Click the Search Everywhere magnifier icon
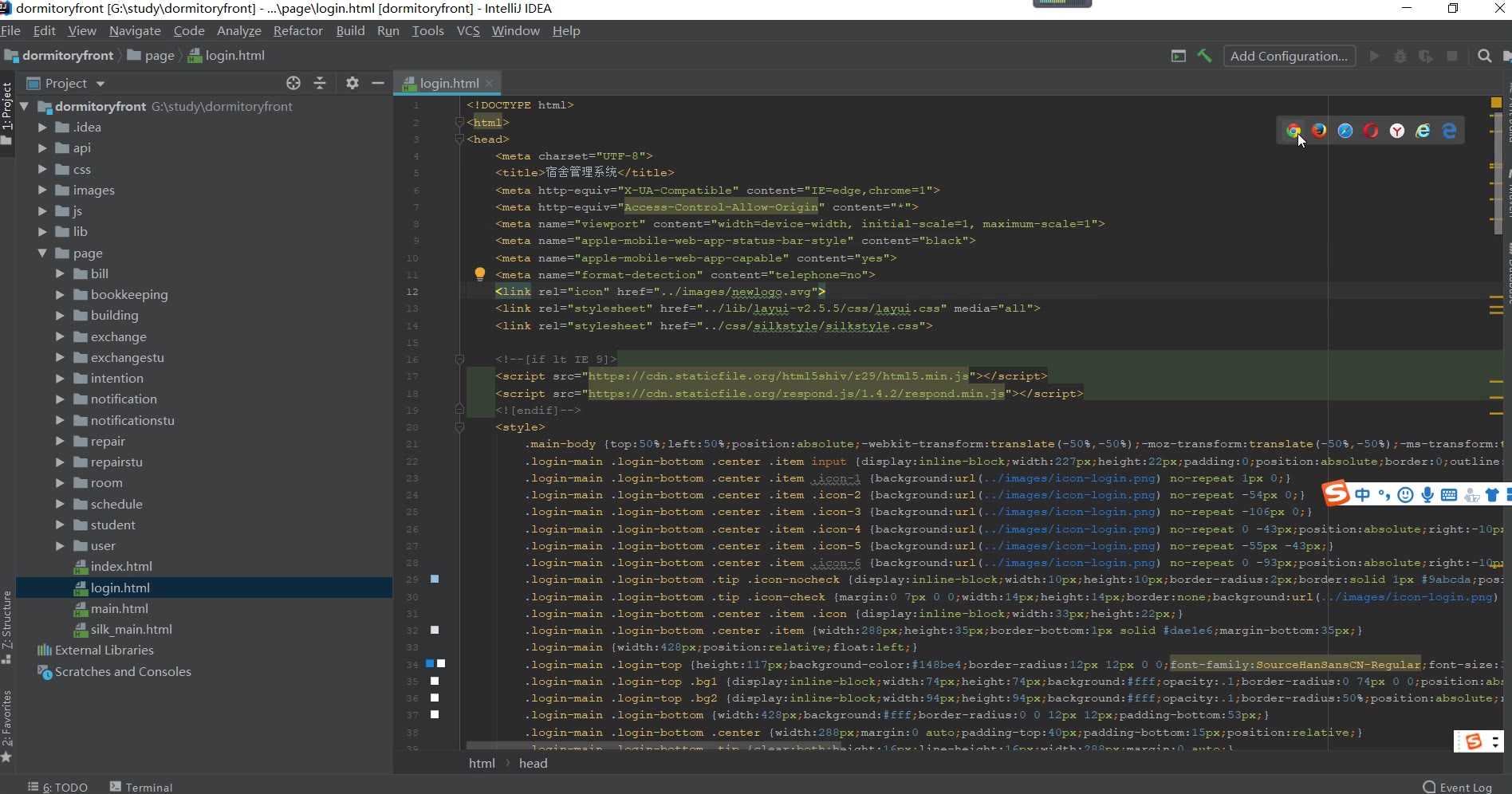The width and height of the screenshot is (1512, 794). [1484, 56]
